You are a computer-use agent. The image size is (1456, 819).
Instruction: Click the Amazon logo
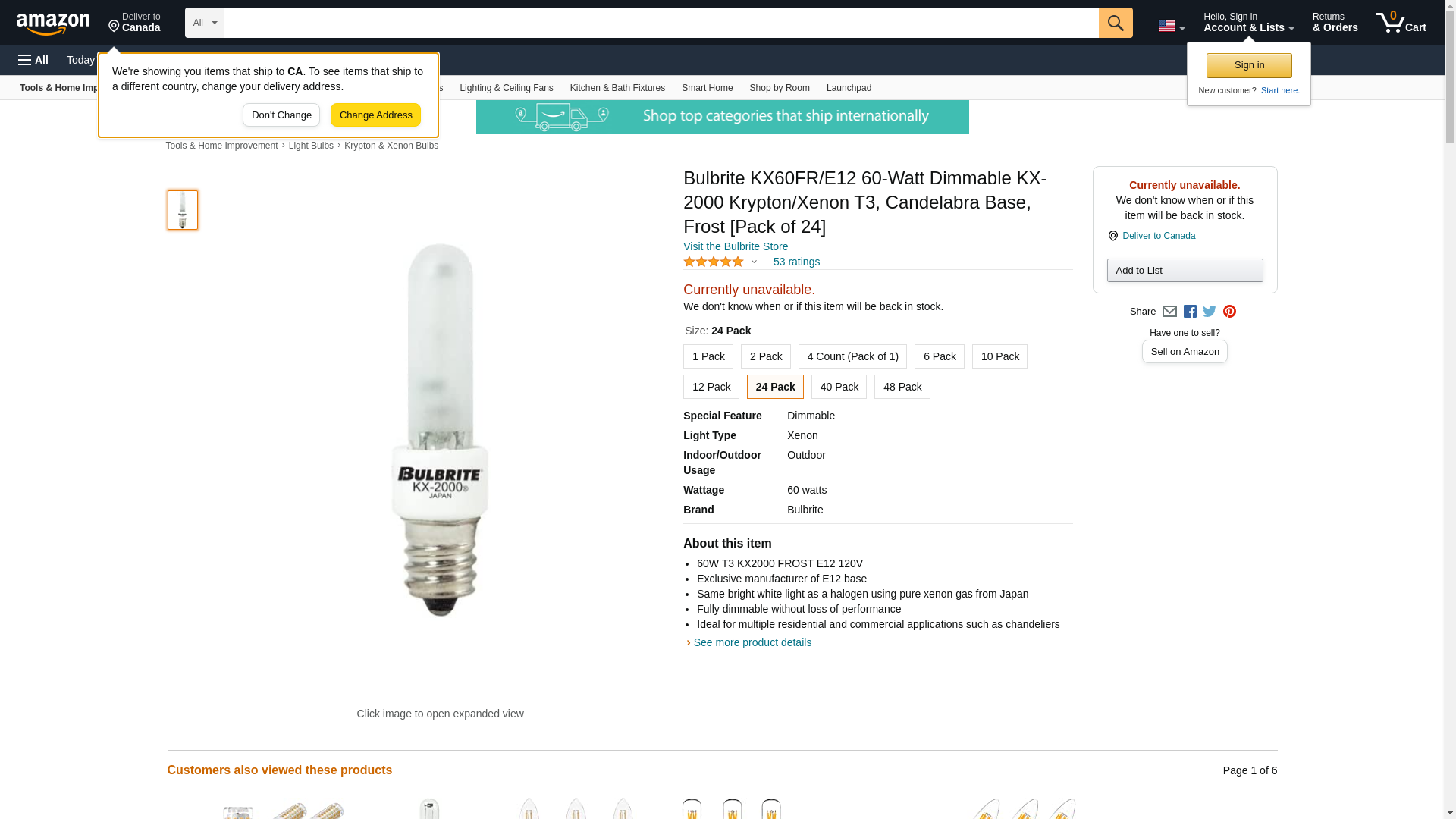[53, 24]
